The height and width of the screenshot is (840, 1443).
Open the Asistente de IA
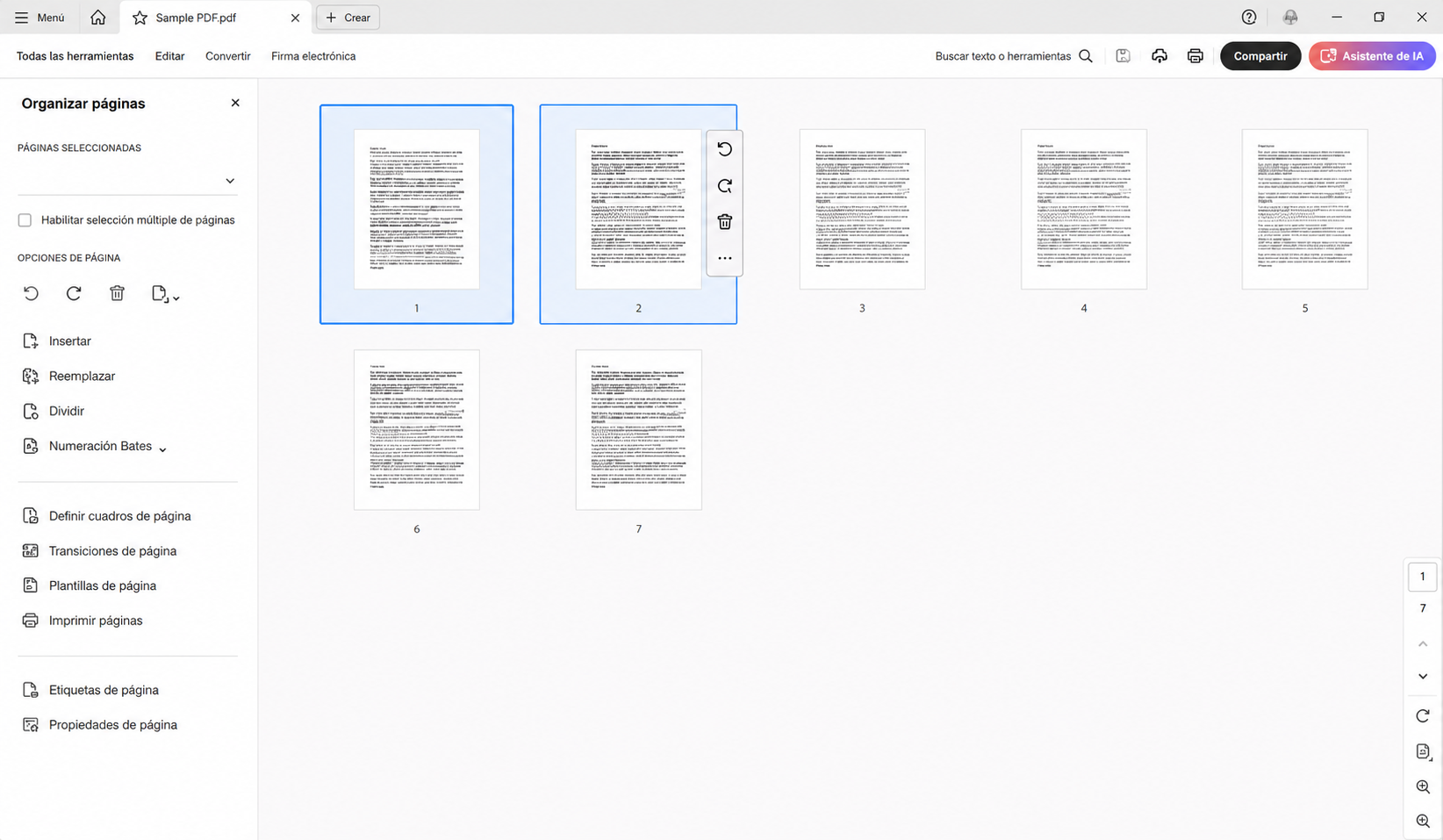[1372, 56]
